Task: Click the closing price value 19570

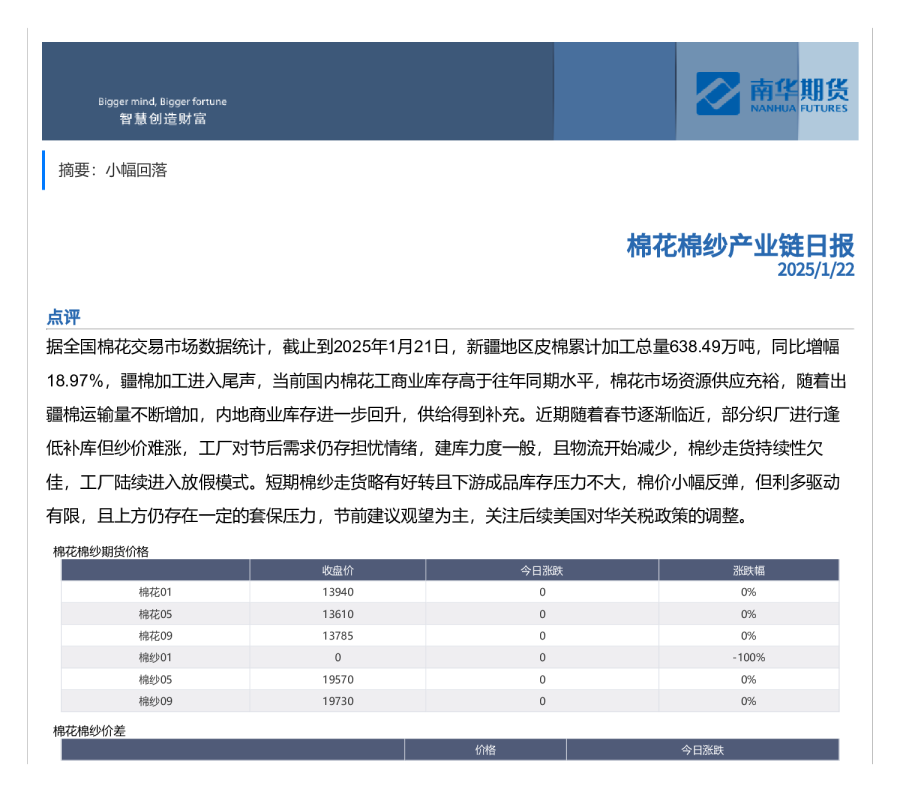Action: click(x=337, y=680)
